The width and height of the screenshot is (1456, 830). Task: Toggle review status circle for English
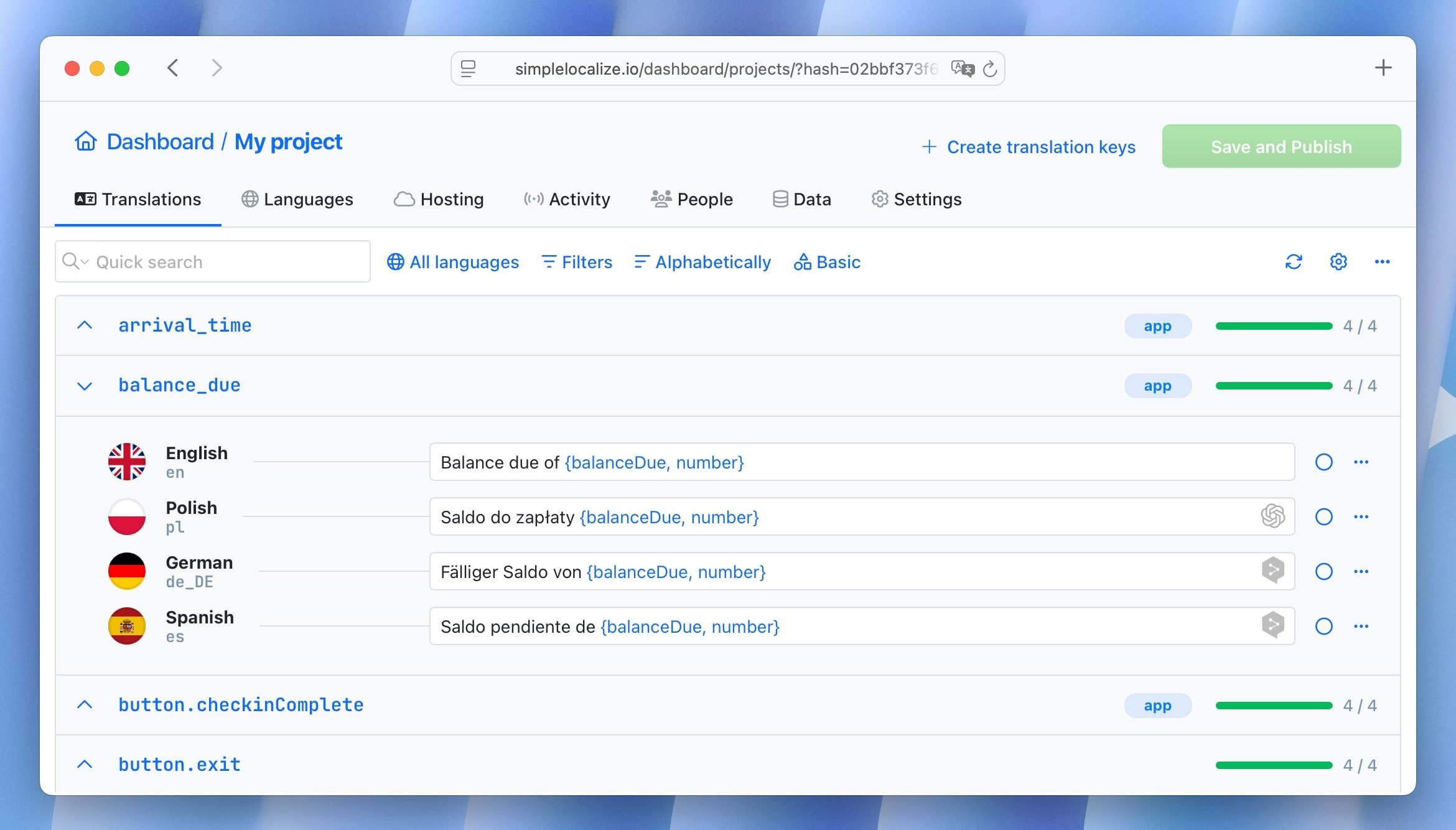click(x=1324, y=462)
